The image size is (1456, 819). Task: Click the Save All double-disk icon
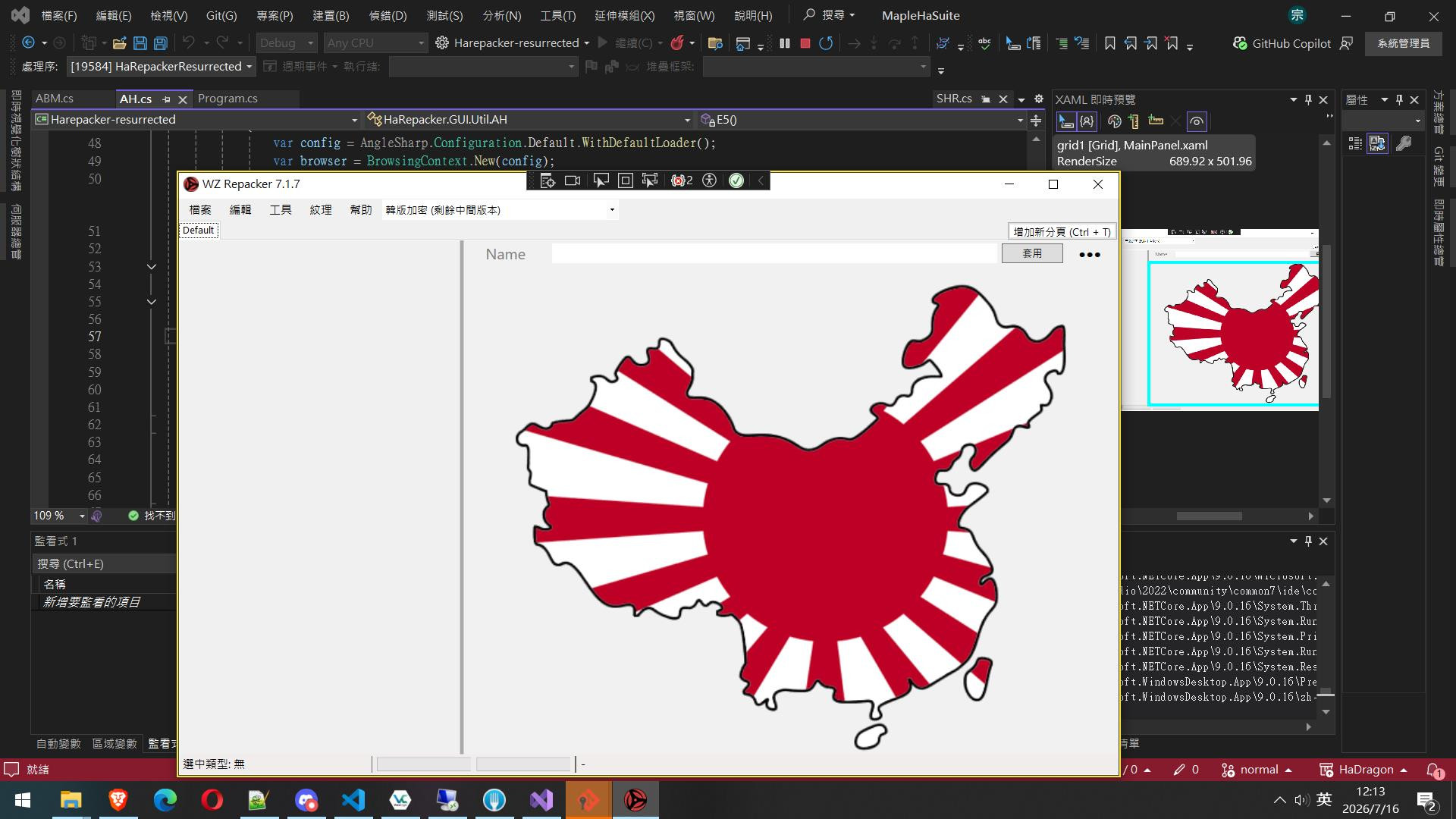[x=160, y=43]
